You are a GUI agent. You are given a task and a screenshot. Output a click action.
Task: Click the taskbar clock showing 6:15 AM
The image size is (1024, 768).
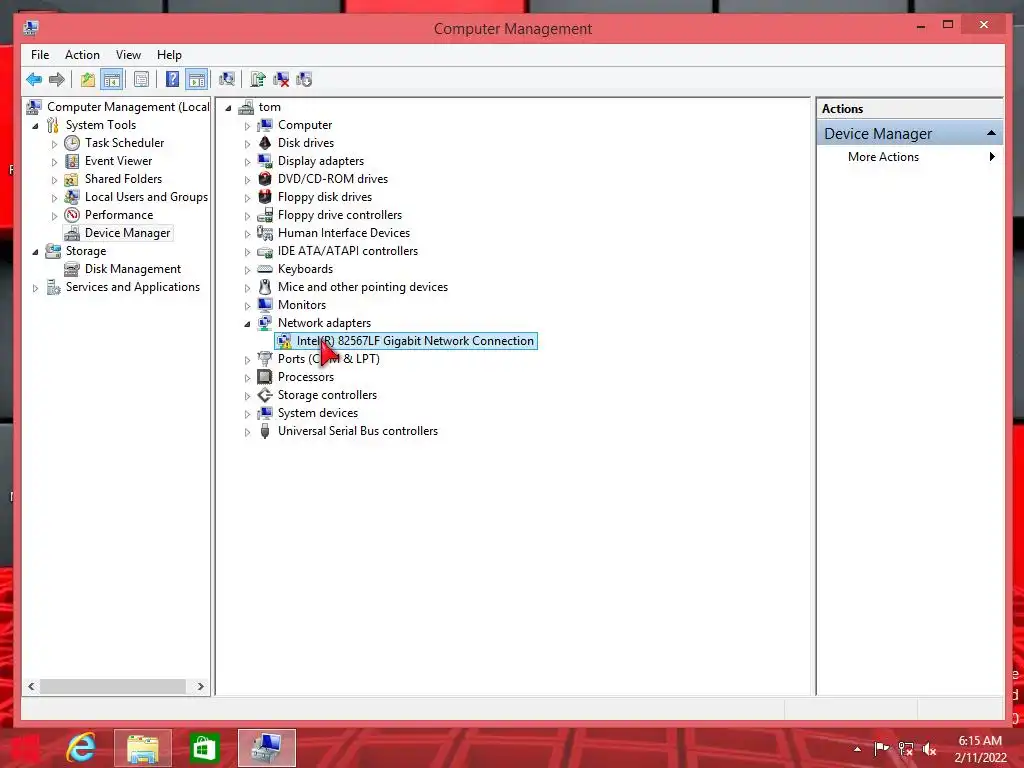click(x=980, y=748)
